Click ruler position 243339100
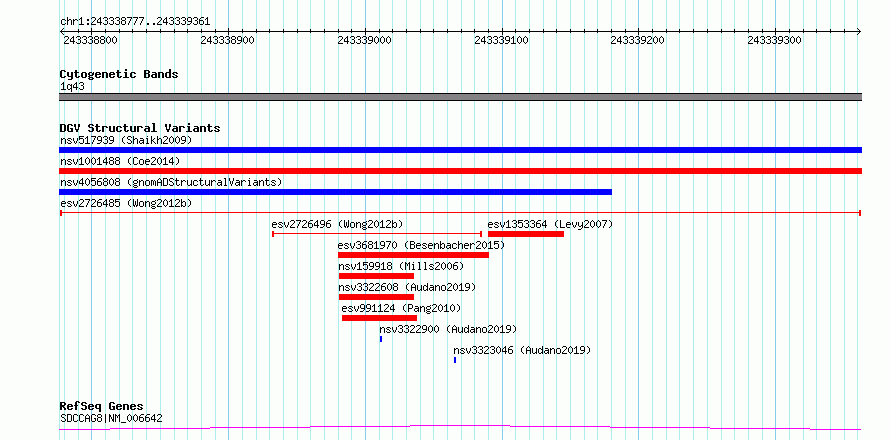This screenshot has height=440, width=890. click(501, 40)
